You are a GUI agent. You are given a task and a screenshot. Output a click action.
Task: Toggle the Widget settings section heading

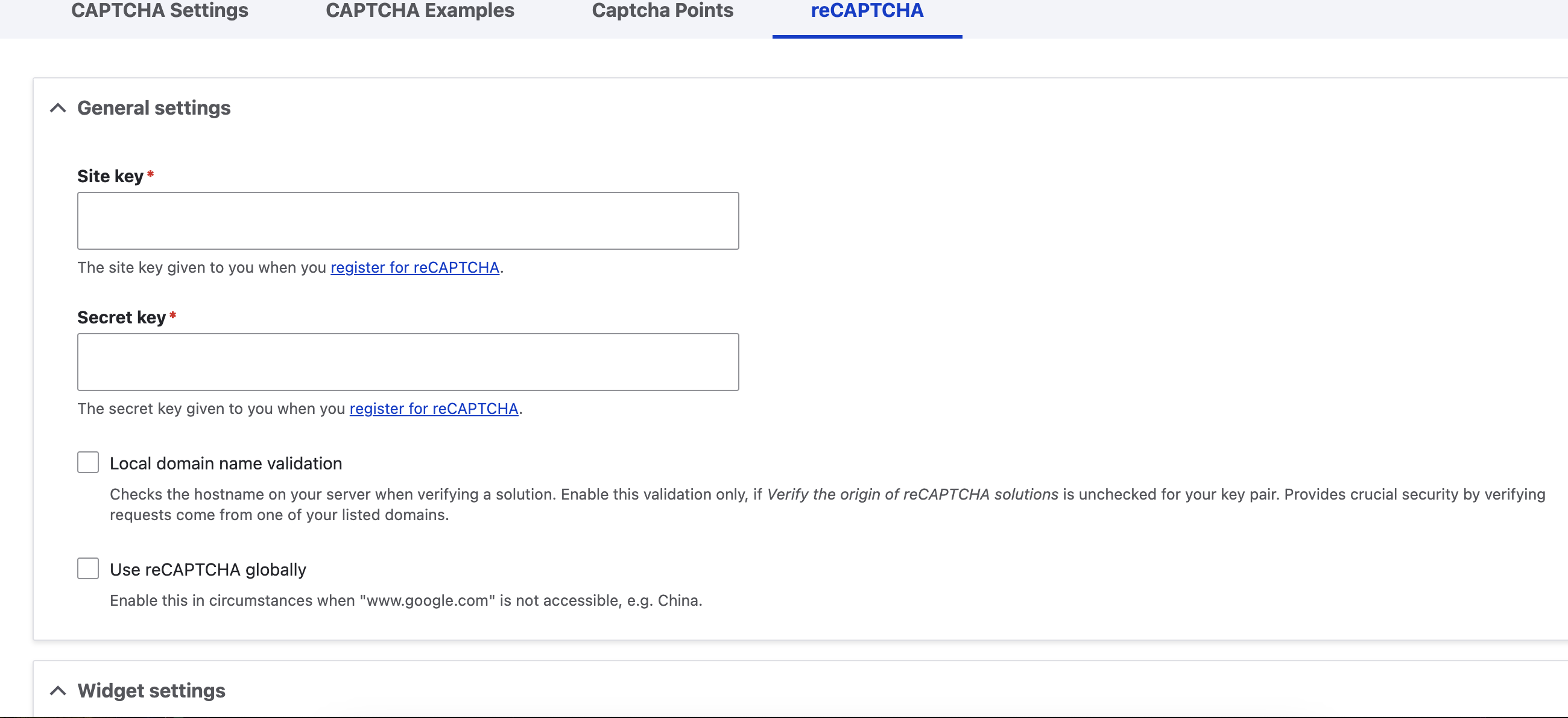pyautogui.click(x=151, y=691)
